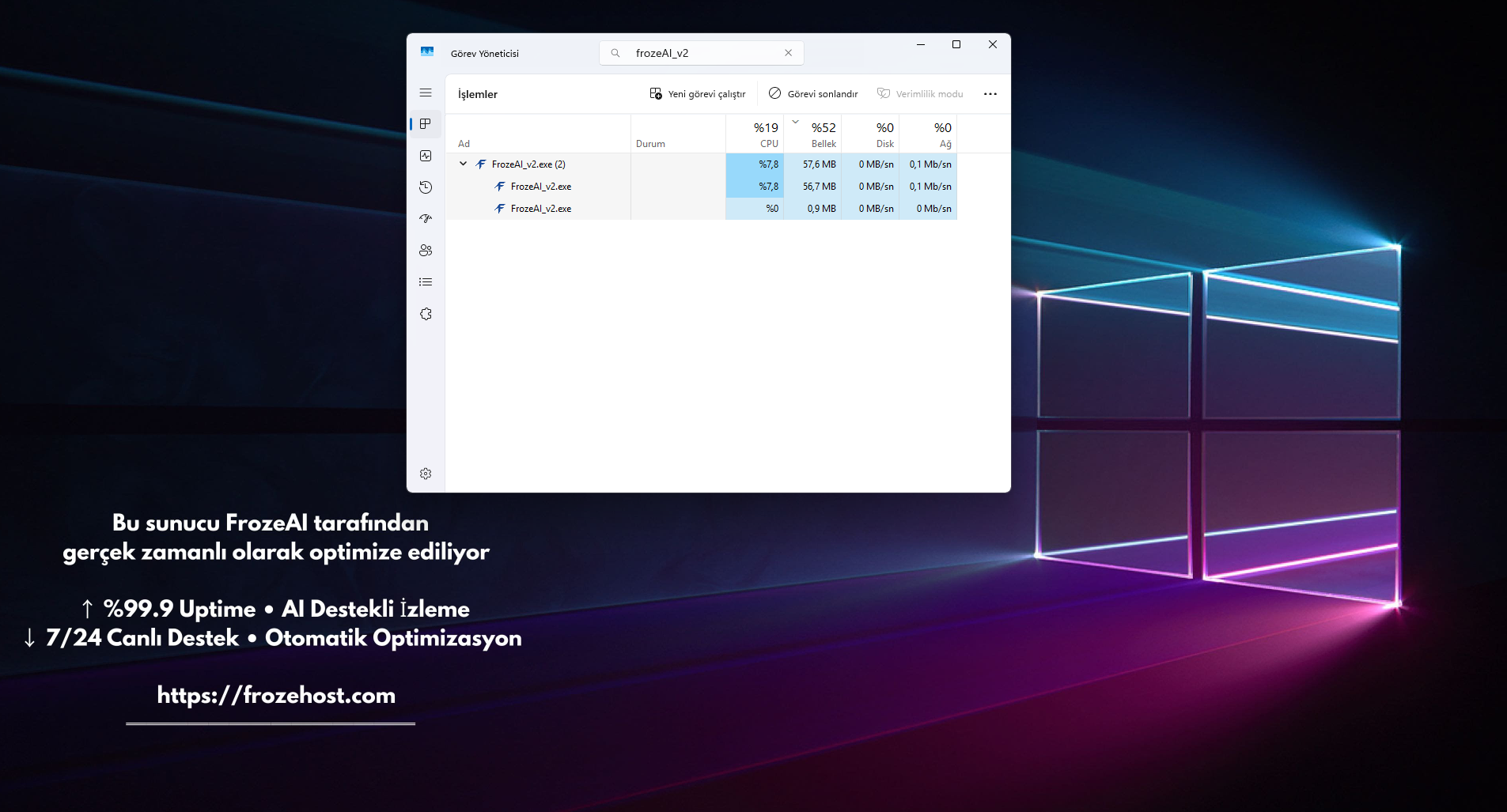This screenshot has width=1507, height=812.
Task: Open Startup apps from the sidebar
Action: pyautogui.click(x=426, y=219)
